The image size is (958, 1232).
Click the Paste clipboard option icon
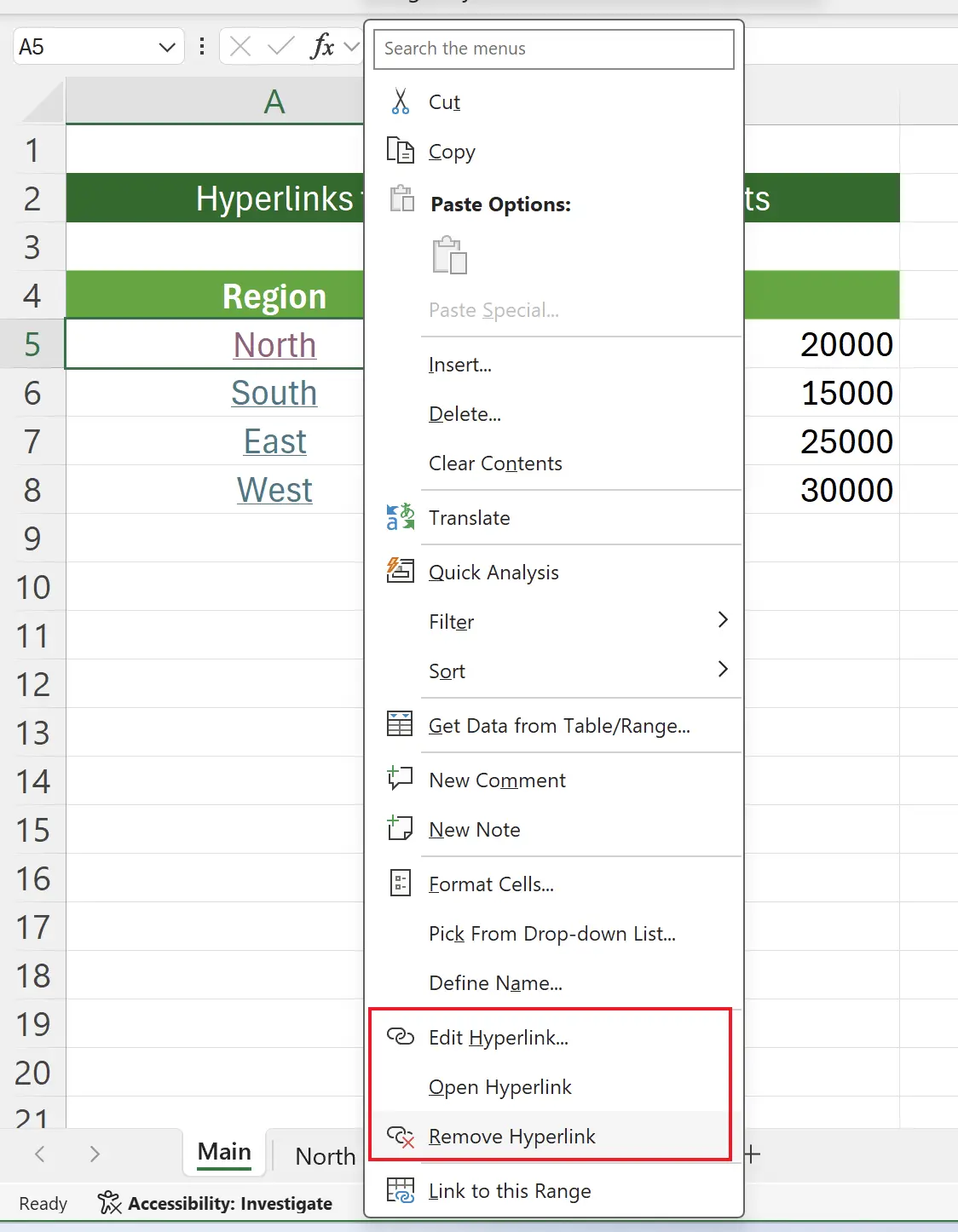point(449,256)
